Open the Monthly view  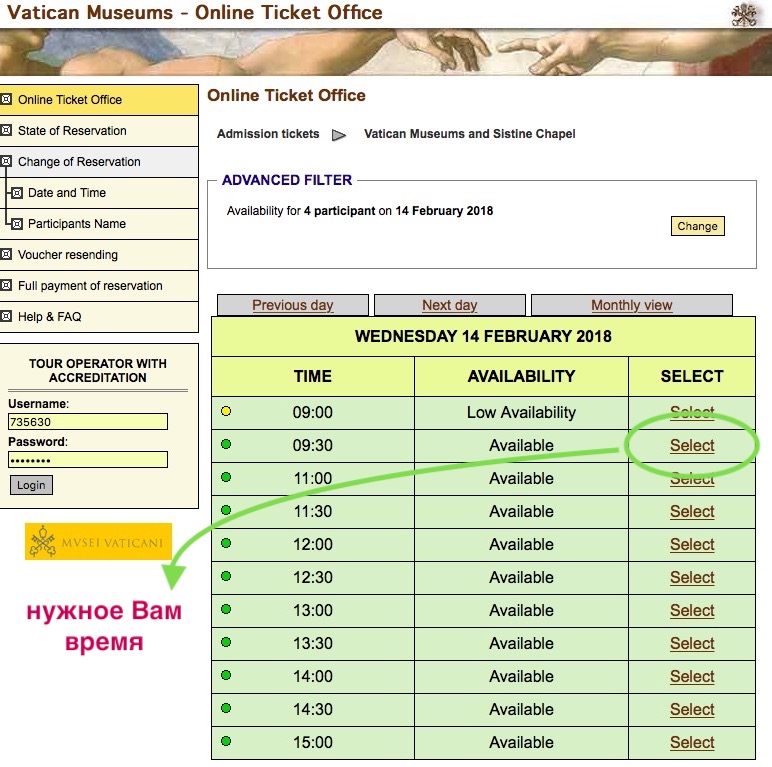(x=631, y=305)
